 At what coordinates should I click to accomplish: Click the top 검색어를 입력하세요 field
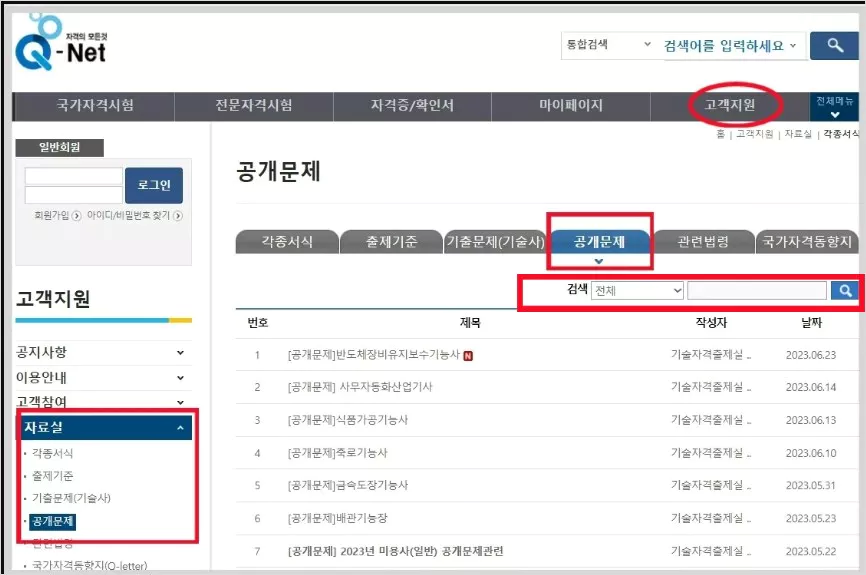724,46
